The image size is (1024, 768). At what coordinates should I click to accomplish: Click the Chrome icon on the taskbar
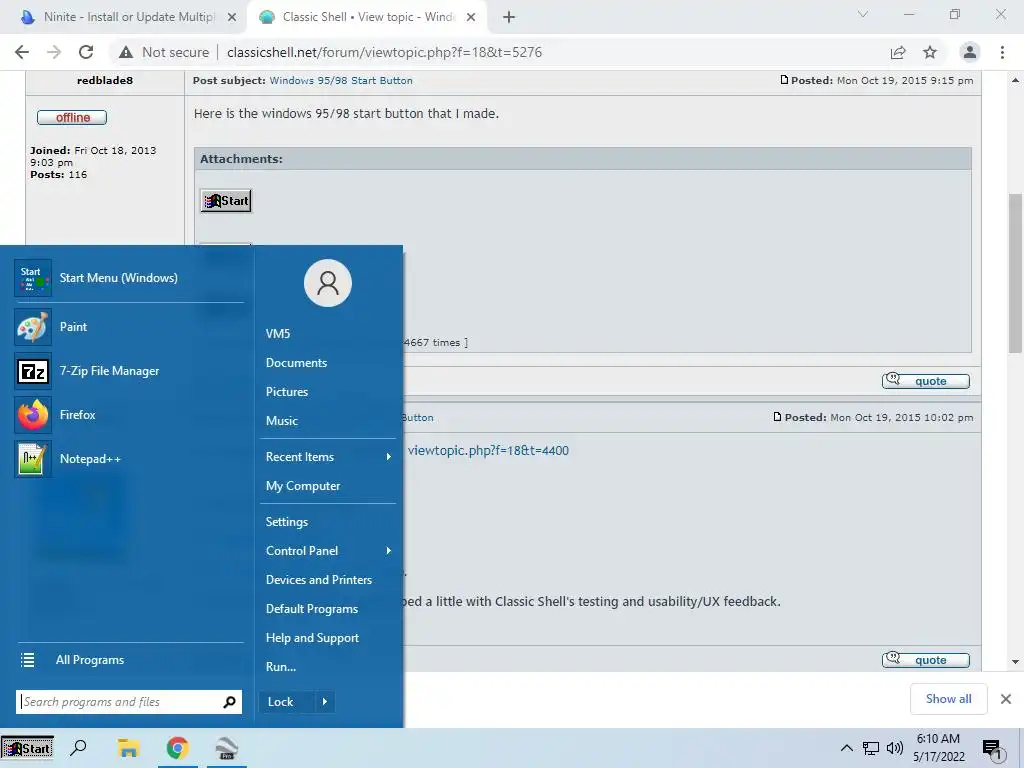pos(178,748)
